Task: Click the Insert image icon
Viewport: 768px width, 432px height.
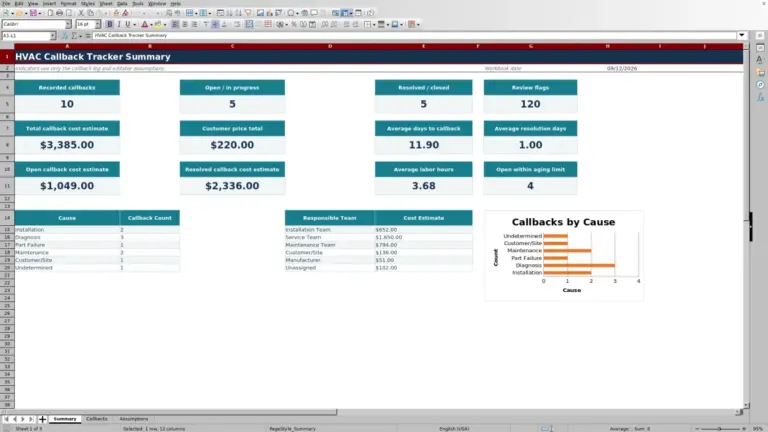Action: pyautogui.click(x=260, y=13)
